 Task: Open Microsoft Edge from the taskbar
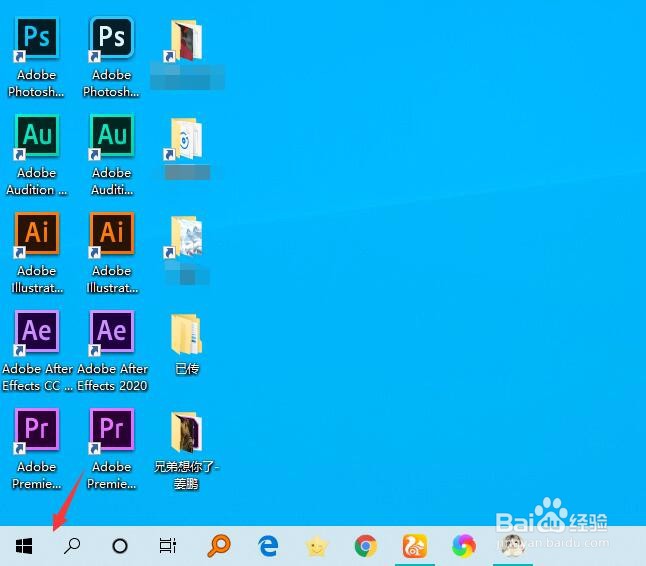click(x=268, y=546)
